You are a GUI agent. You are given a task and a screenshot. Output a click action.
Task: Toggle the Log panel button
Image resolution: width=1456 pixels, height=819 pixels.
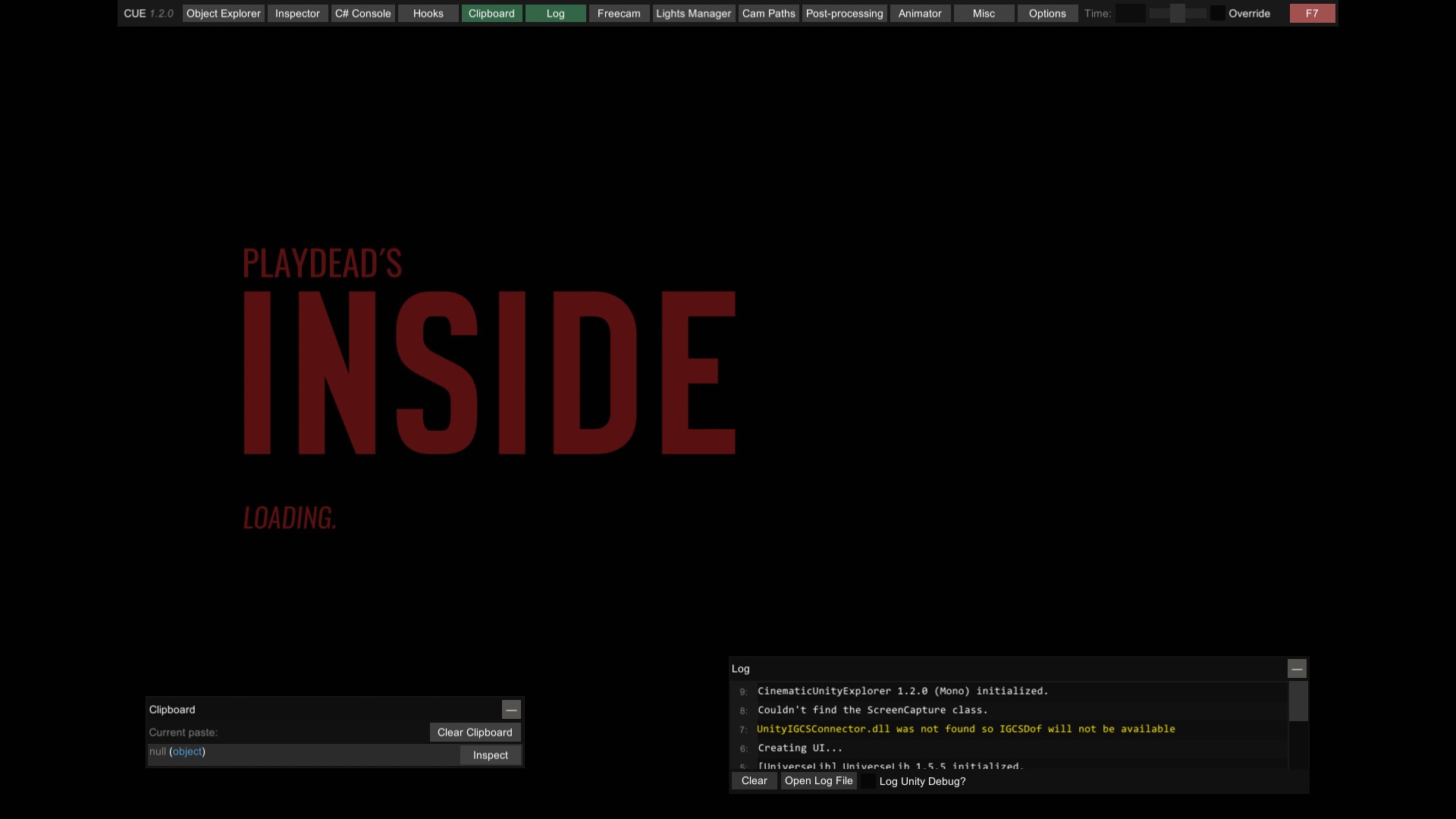pos(555,14)
